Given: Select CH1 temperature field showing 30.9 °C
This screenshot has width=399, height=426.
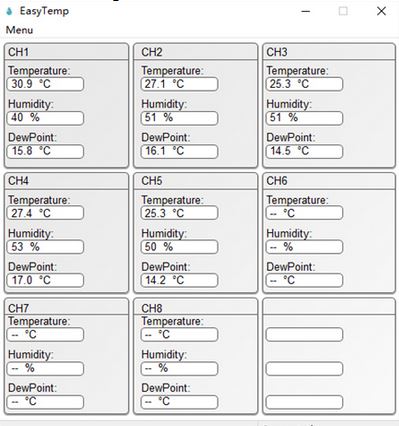Looking at the screenshot, I should (x=45, y=84).
